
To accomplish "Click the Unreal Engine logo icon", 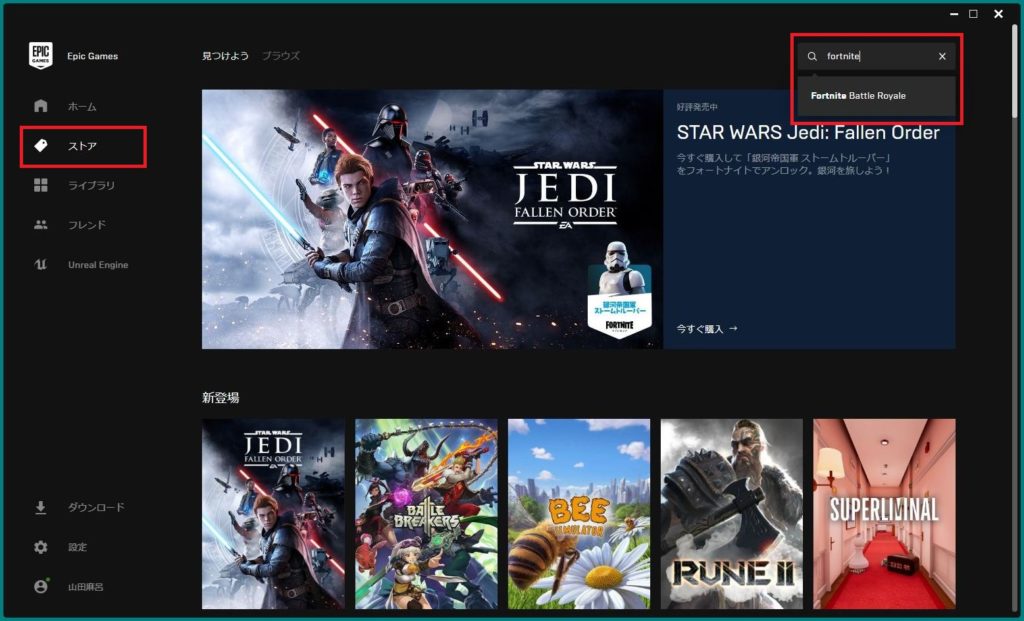I will pyautogui.click(x=40, y=264).
